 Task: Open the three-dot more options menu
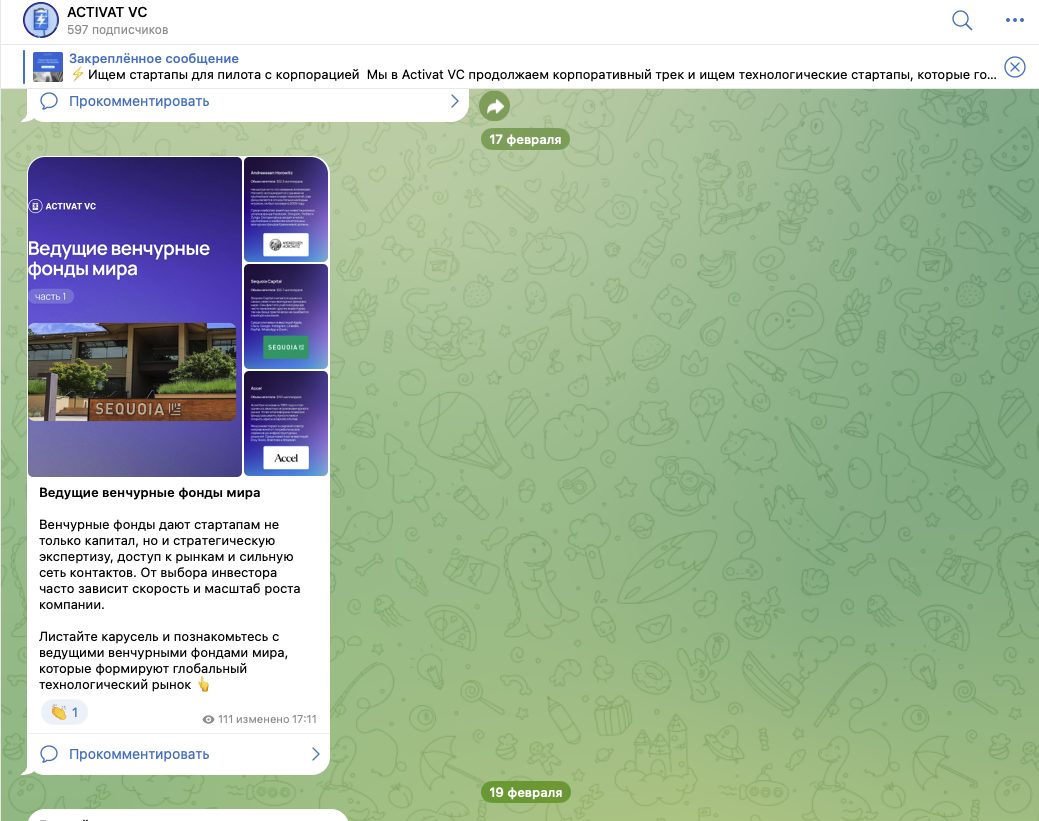click(1015, 21)
